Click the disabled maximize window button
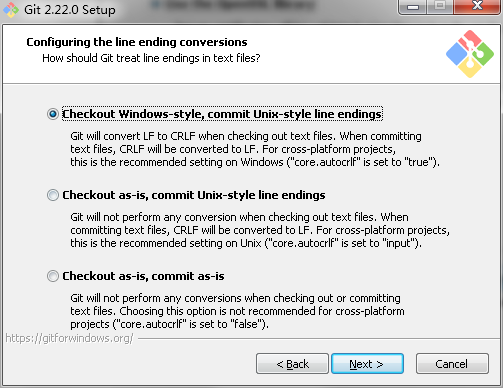503x388 pixels. [440, 7]
